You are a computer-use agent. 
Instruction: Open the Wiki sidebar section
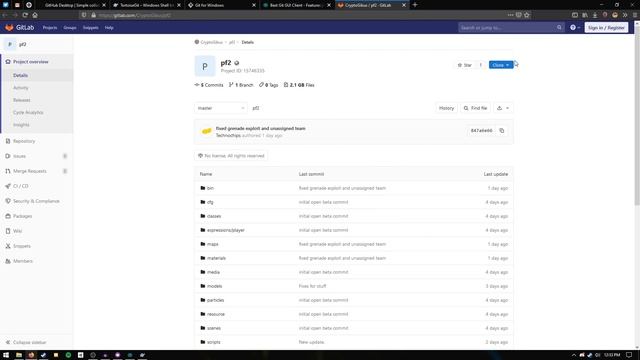18,231
